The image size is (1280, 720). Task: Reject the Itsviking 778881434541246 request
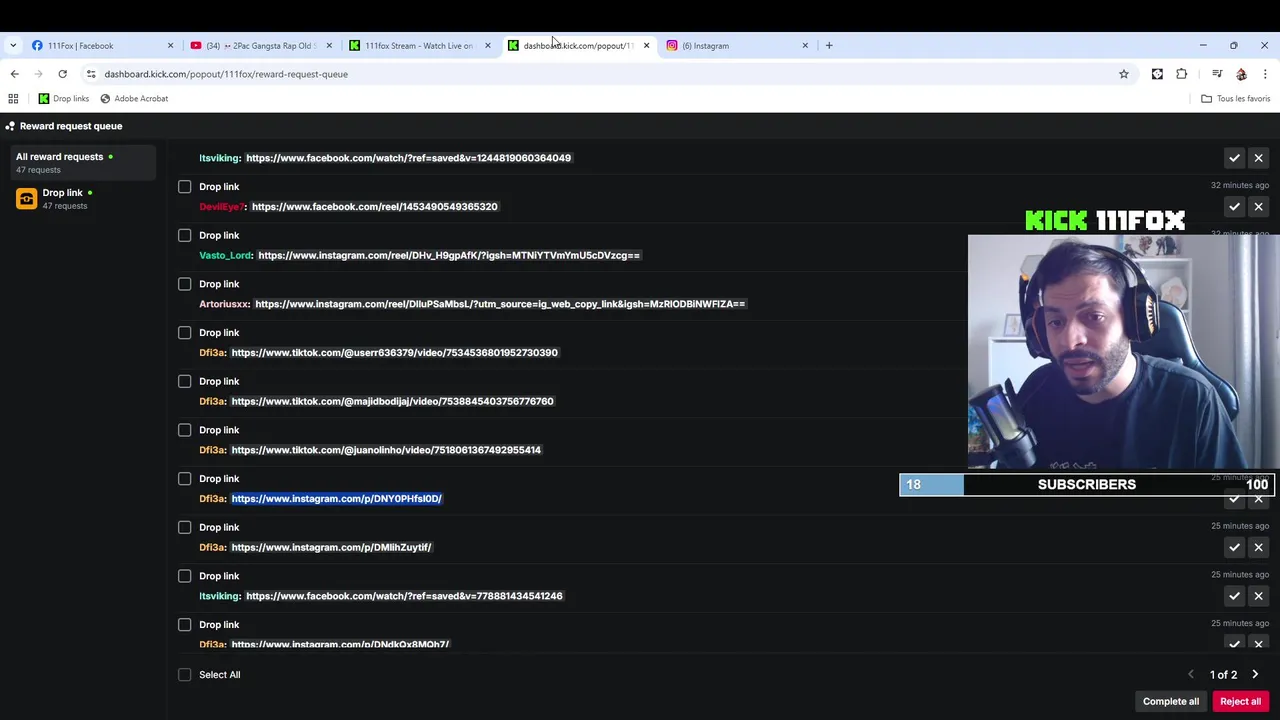[x=1259, y=596]
